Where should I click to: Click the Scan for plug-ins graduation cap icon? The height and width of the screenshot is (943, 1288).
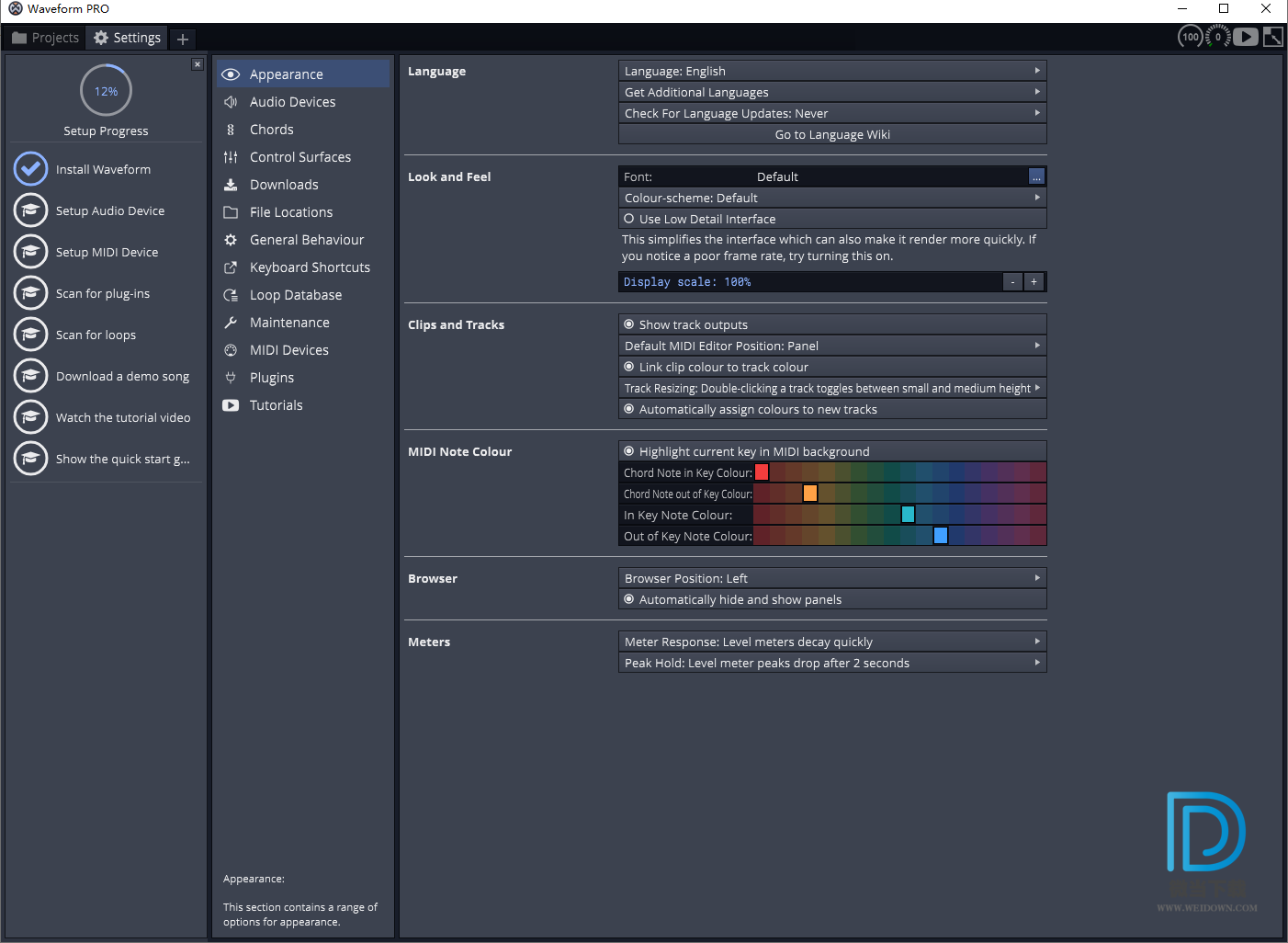pos(30,293)
